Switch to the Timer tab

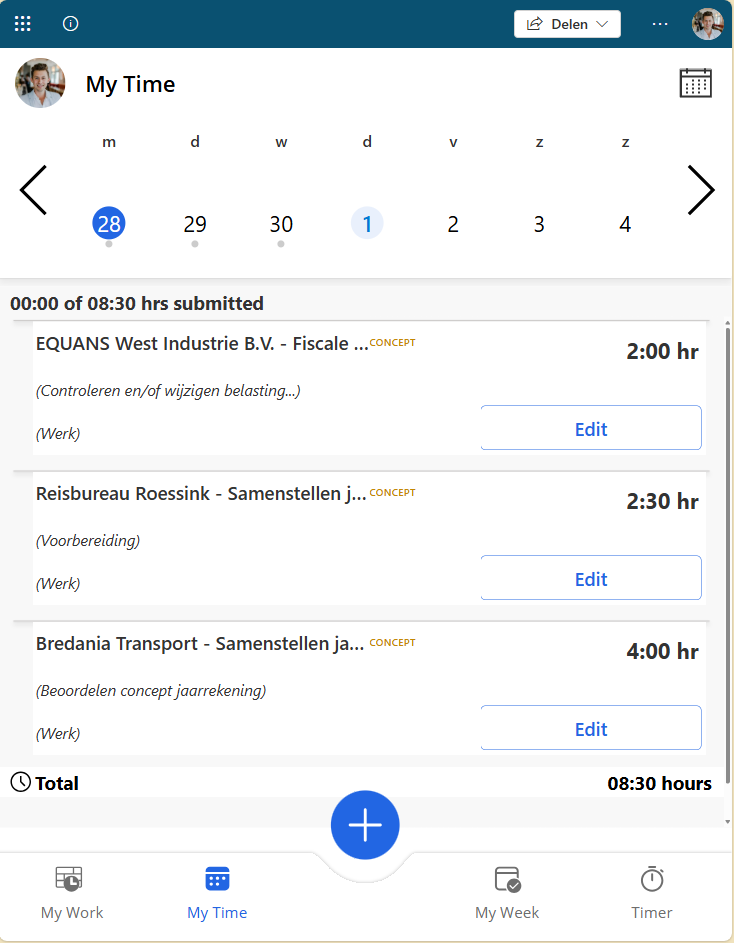pyautogui.click(x=652, y=894)
